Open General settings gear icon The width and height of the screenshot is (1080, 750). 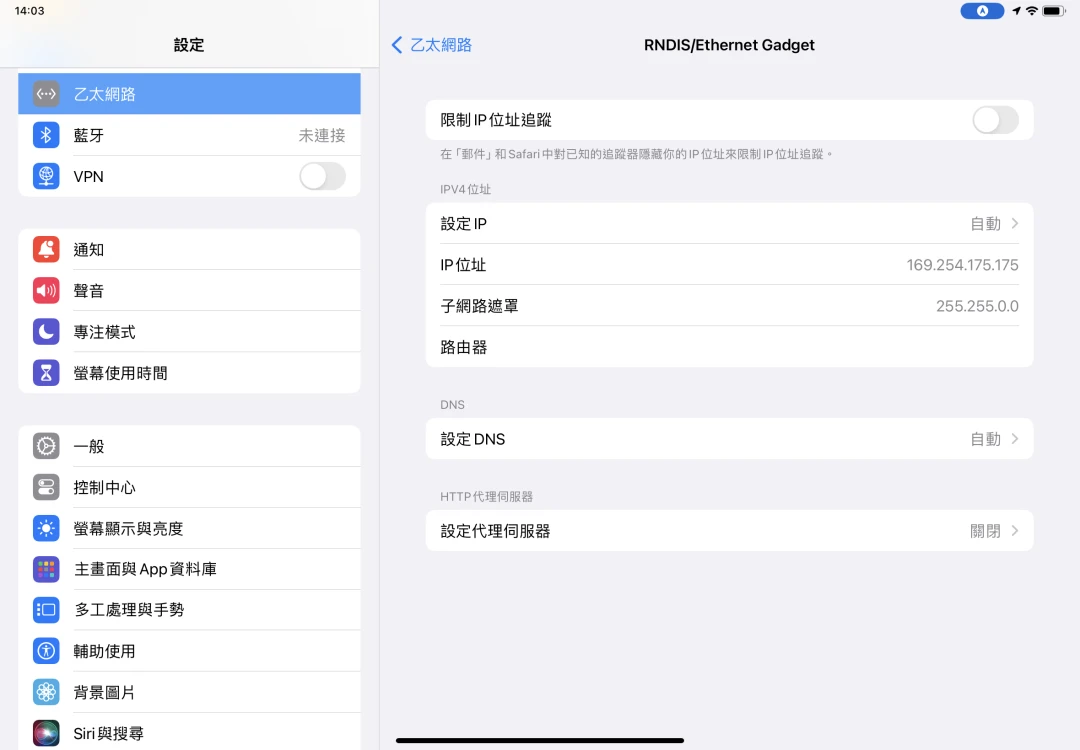(46, 446)
